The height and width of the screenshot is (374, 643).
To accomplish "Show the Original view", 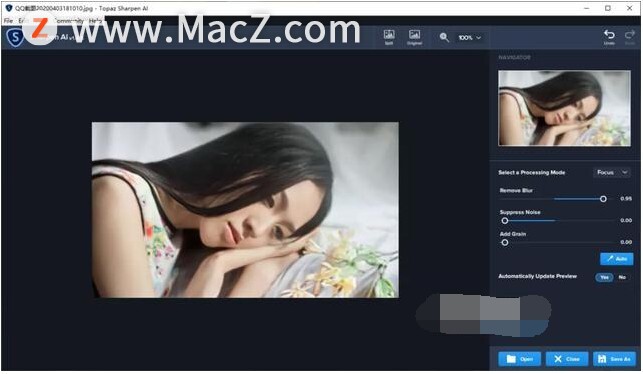I will click(x=414, y=37).
